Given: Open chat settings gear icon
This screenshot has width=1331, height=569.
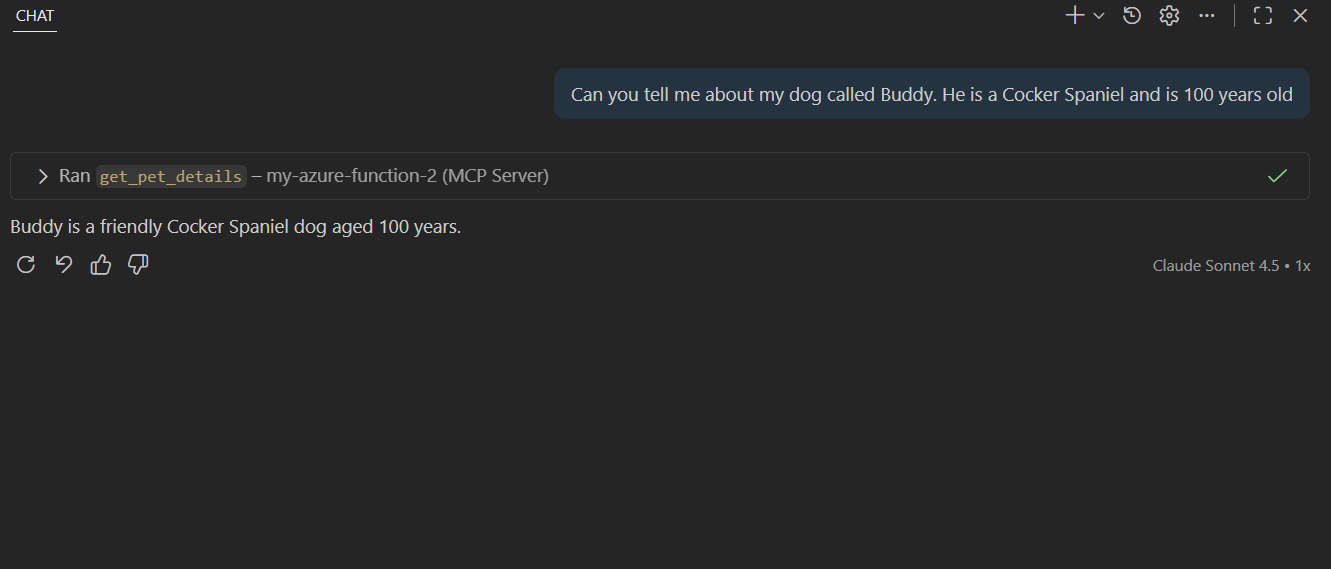Looking at the screenshot, I should [1169, 16].
